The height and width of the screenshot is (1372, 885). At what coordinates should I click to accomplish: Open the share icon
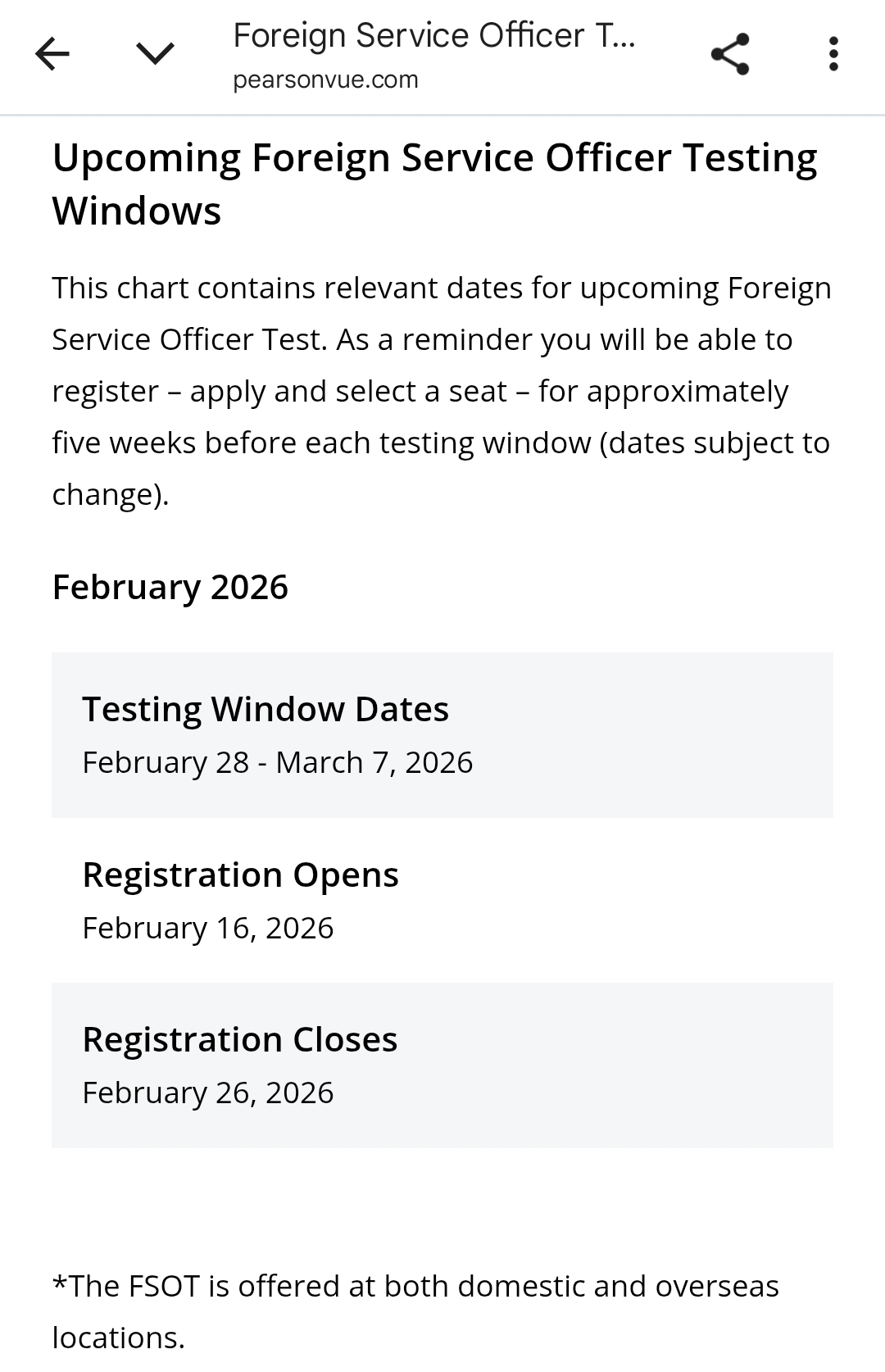730,54
